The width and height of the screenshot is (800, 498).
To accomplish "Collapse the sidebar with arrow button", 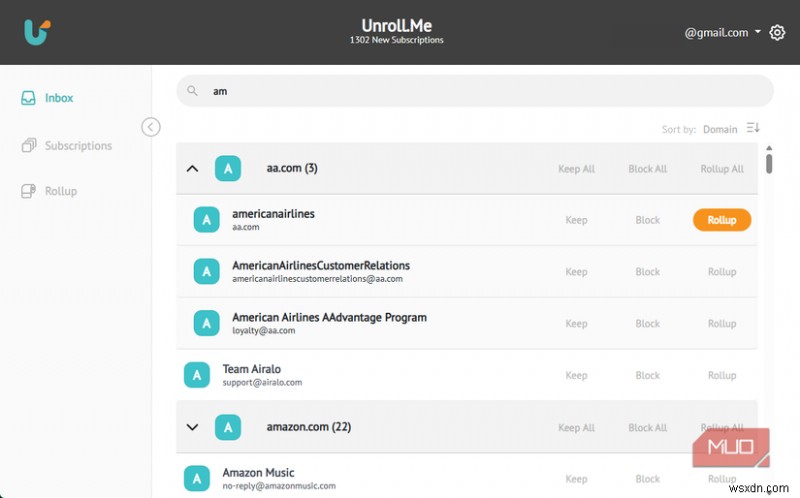I will coord(151,127).
